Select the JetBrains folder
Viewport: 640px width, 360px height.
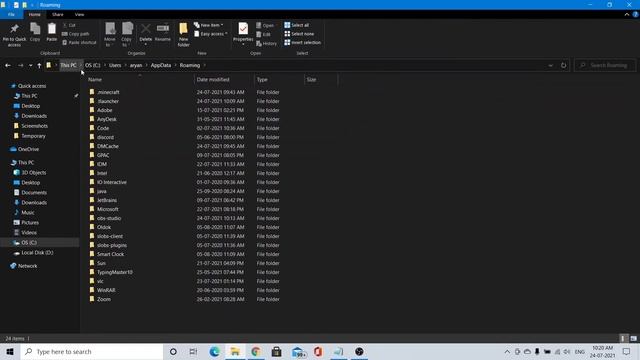click(x=107, y=200)
